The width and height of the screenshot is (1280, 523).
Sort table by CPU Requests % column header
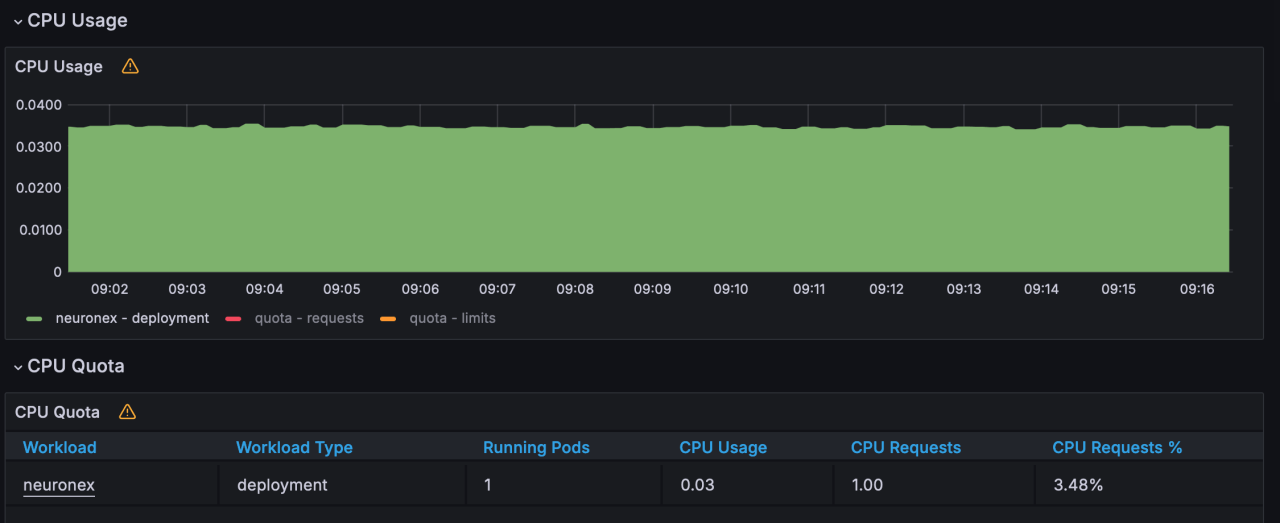(x=1117, y=447)
